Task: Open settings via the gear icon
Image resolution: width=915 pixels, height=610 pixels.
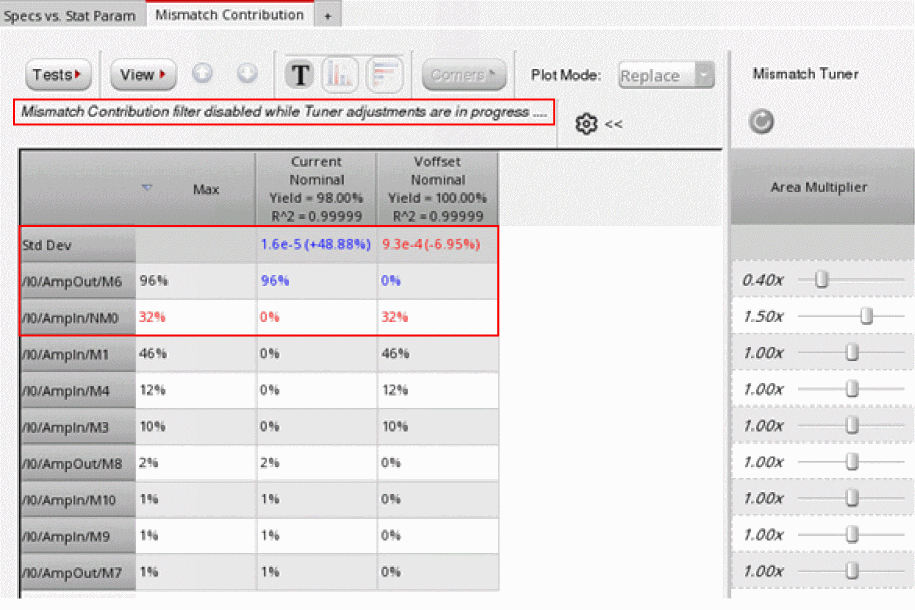Action: tap(586, 124)
